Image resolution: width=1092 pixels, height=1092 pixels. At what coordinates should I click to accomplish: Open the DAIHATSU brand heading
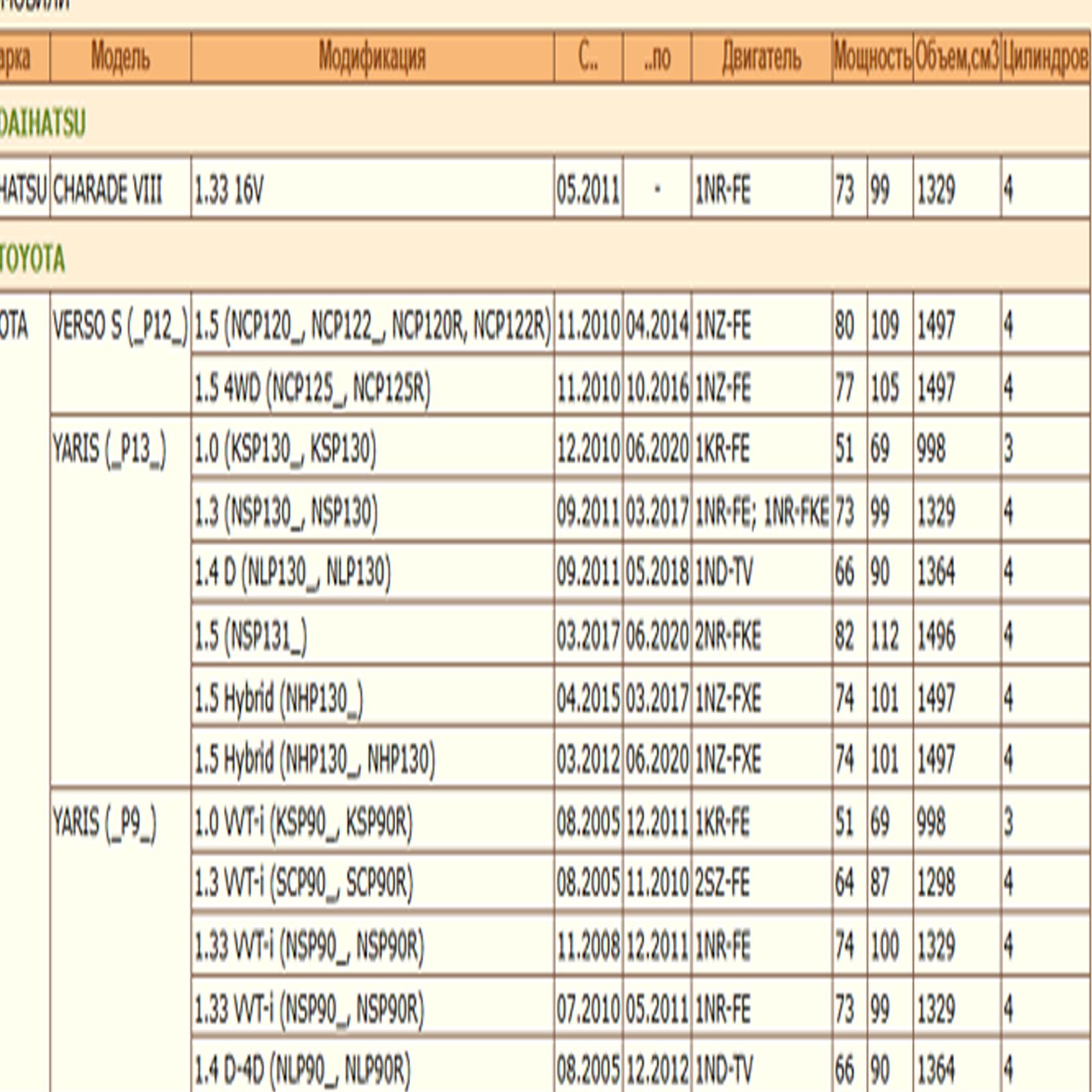coord(42,124)
